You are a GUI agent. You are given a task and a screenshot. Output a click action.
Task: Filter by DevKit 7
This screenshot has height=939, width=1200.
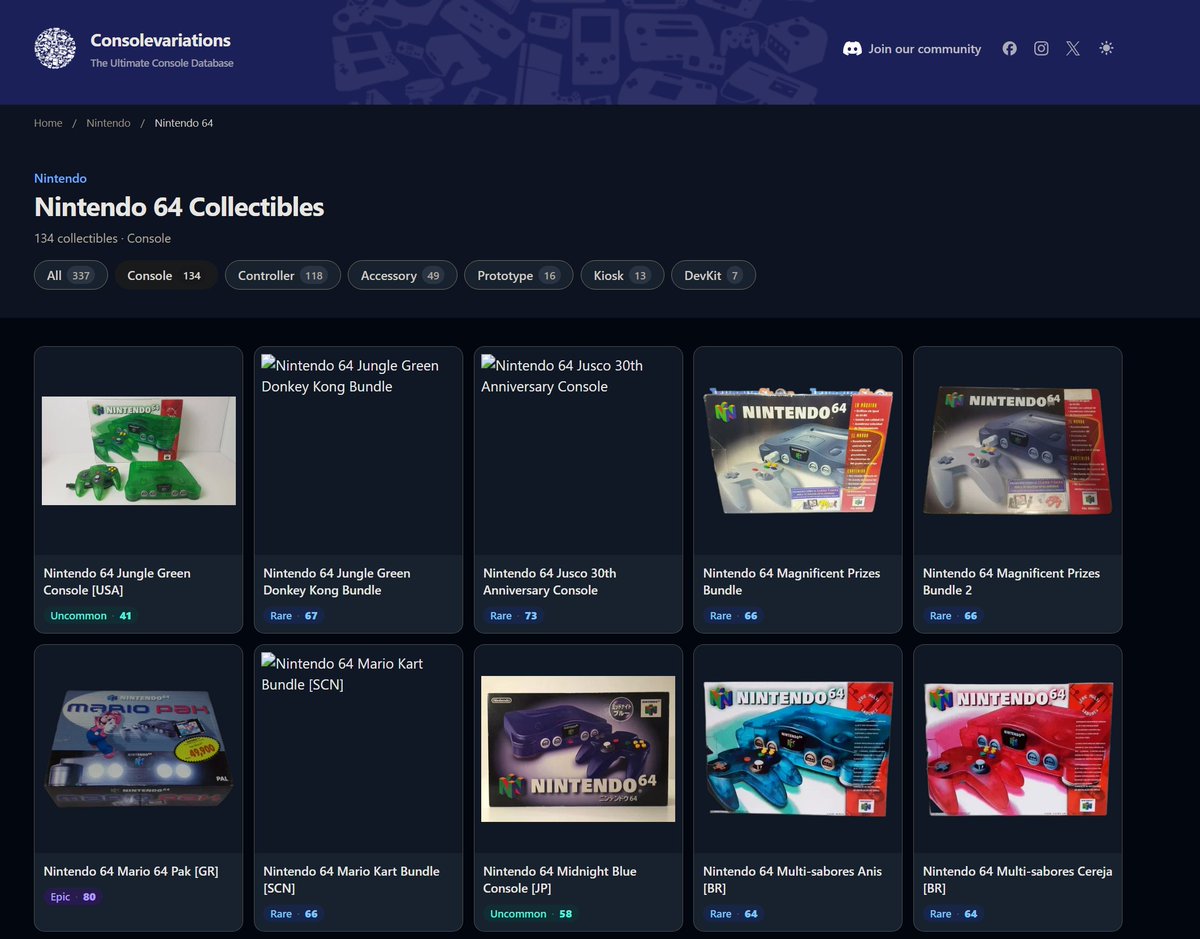coord(713,275)
